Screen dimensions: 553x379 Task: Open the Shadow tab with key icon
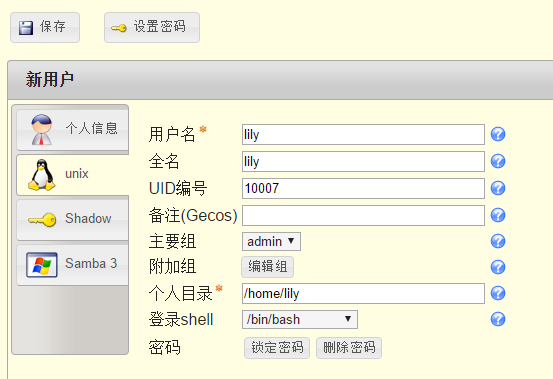(x=73, y=219)
